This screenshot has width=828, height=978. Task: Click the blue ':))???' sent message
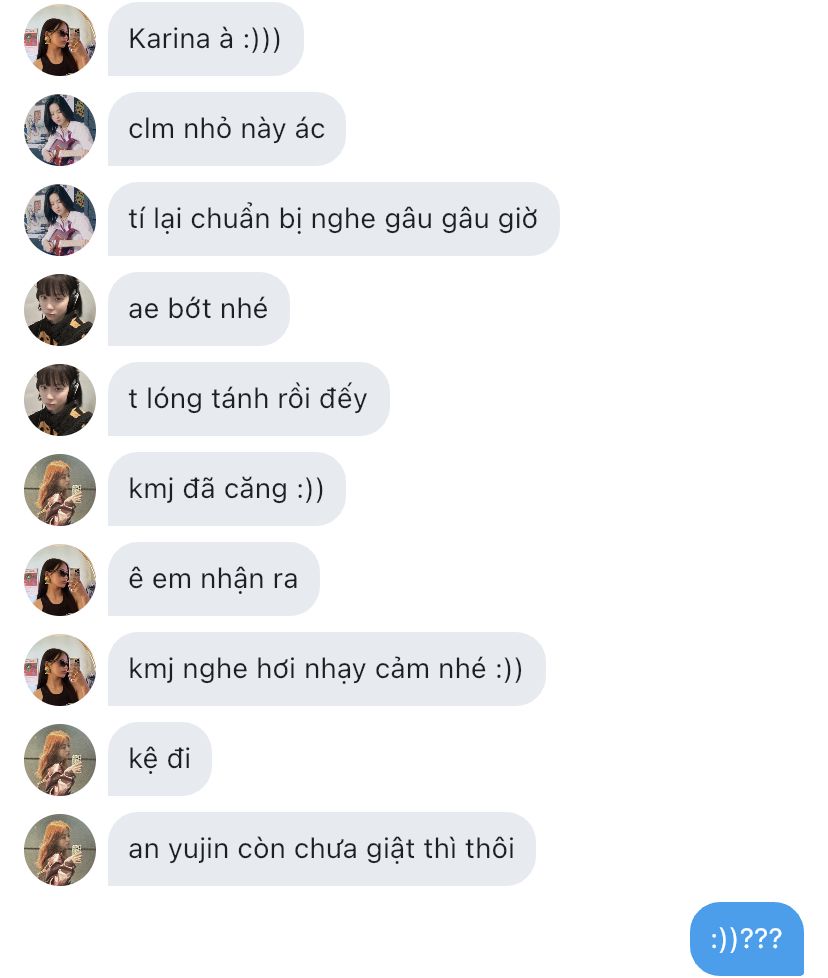pyautogui.click(x=747, y=939)
